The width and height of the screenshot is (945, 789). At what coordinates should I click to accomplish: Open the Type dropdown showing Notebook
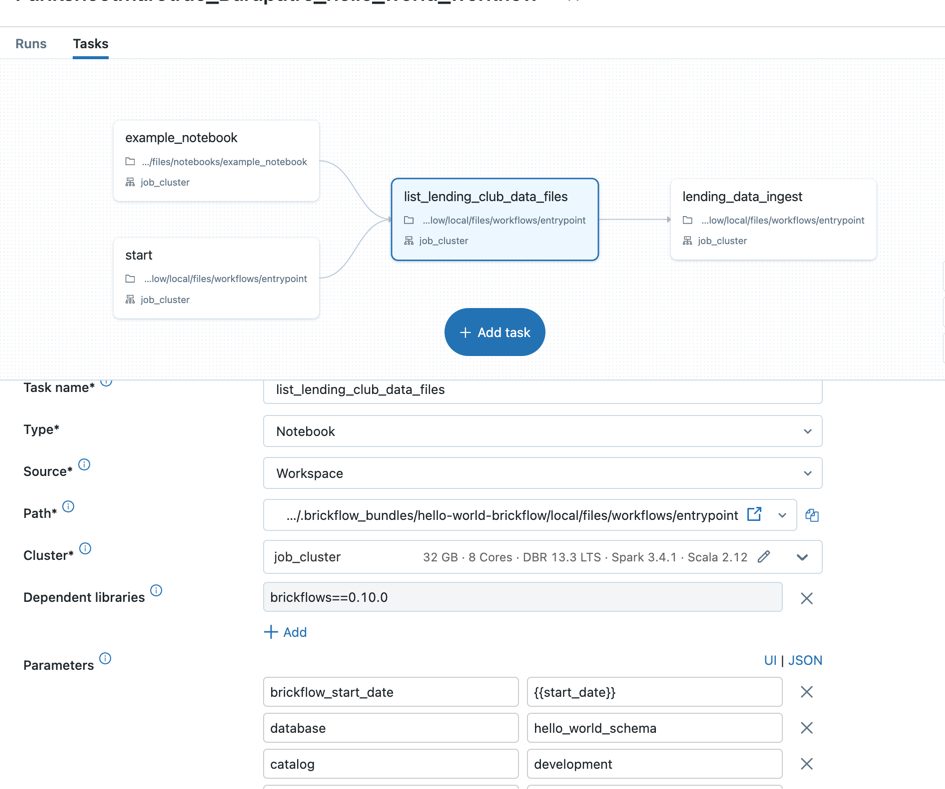tap(542, 431)
